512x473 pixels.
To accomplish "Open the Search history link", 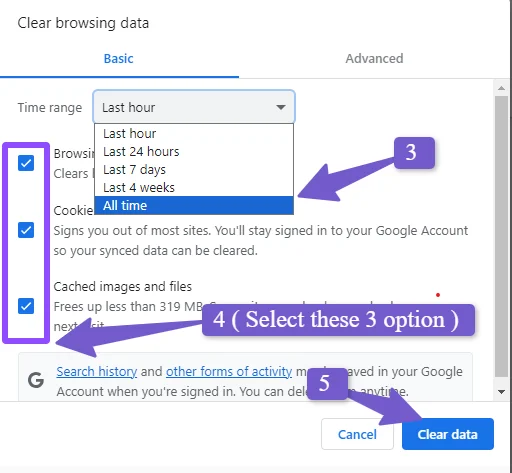I will [x=97, y=371].
